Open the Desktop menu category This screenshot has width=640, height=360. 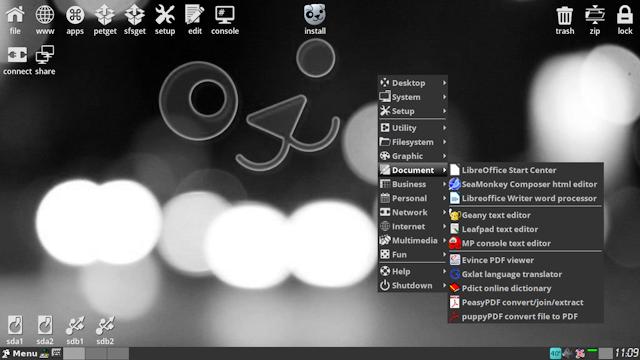click(x=413, y=83)
